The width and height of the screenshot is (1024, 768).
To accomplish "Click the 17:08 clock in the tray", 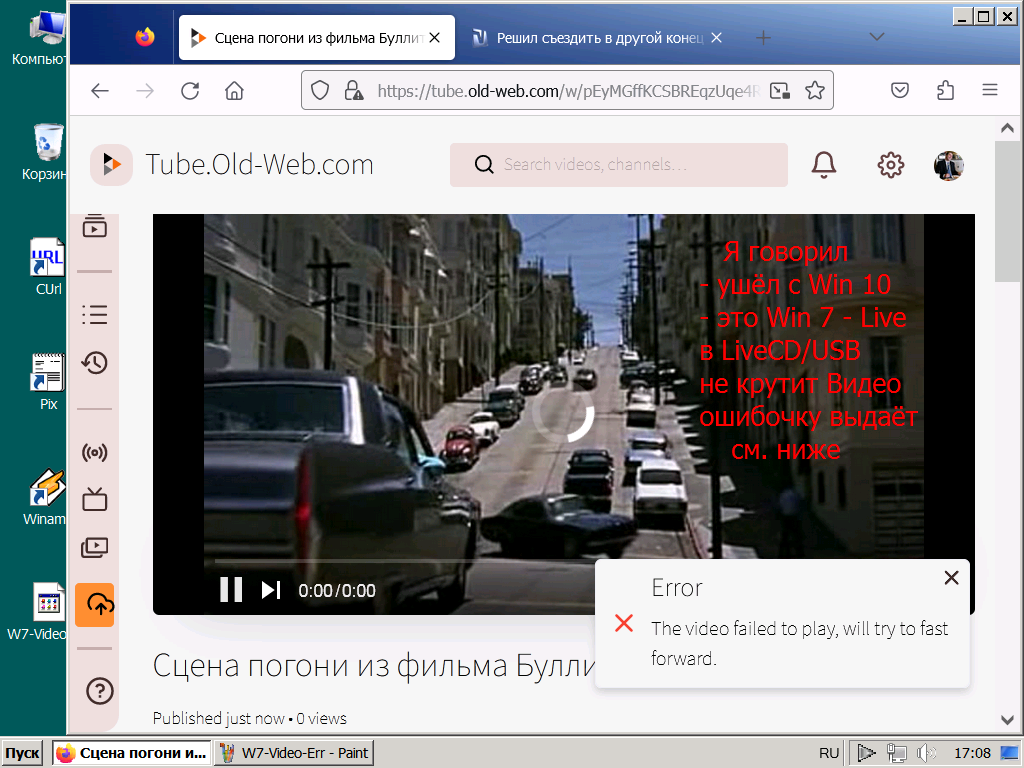I will tap(972, 753).
